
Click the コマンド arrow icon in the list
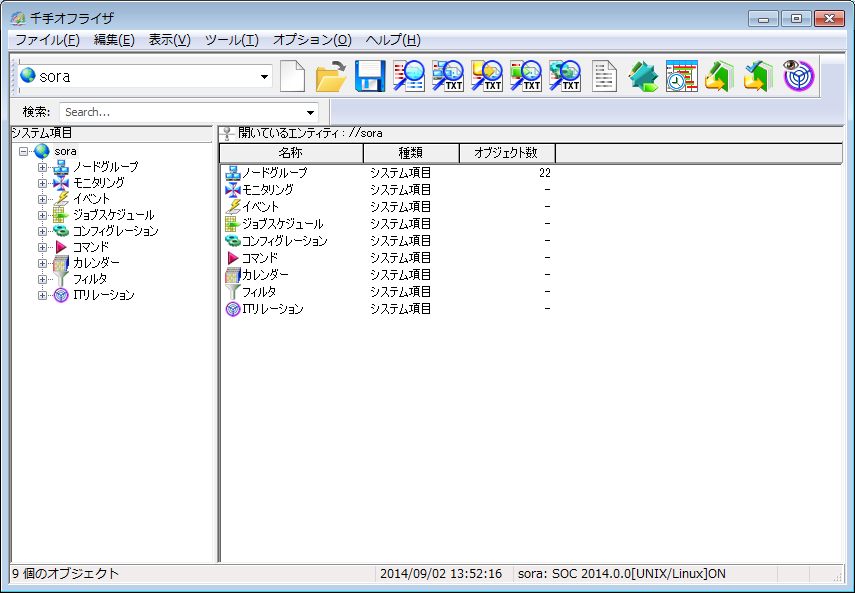pyautogui.click(x=233, y=258)
